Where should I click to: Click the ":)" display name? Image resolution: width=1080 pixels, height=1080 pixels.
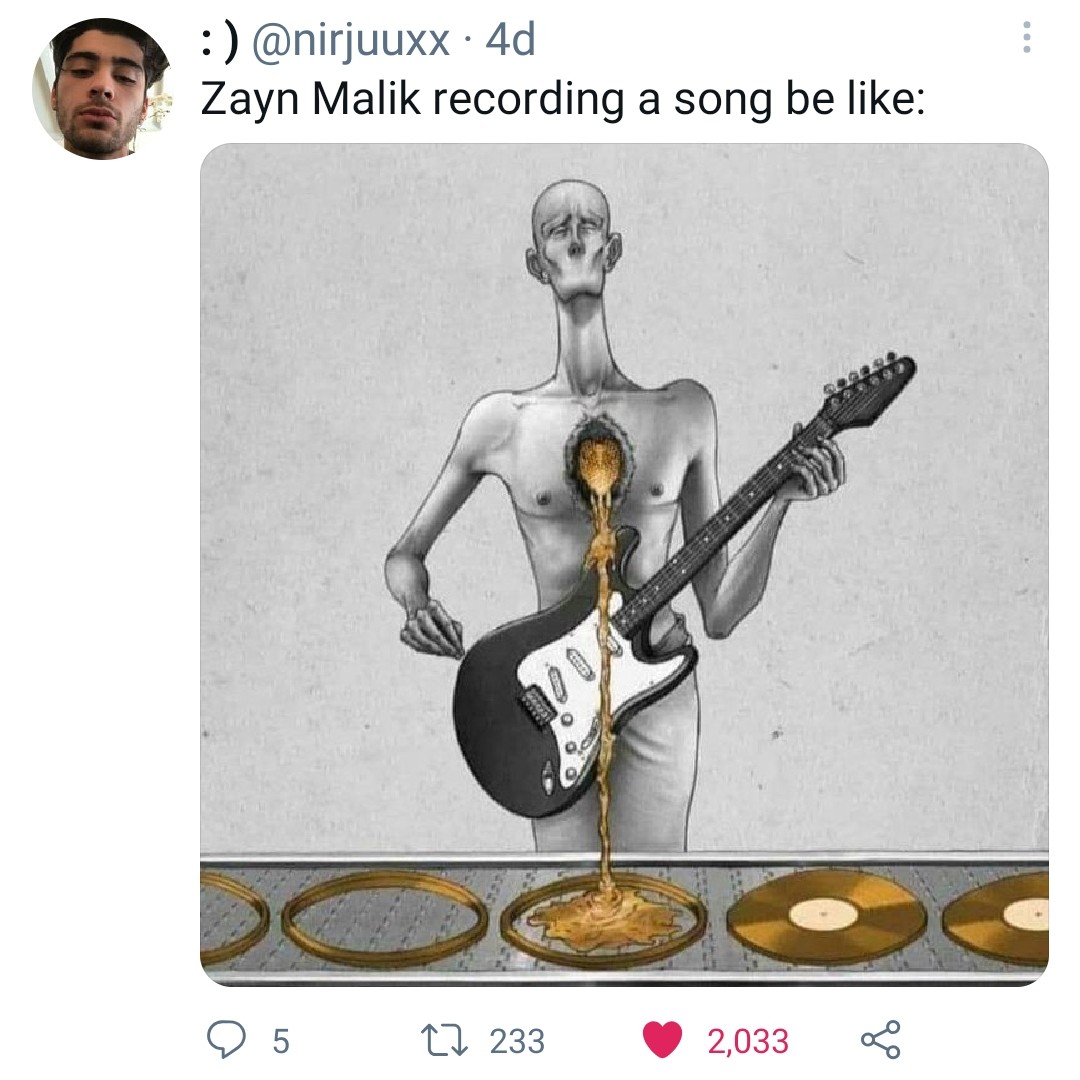220,41
